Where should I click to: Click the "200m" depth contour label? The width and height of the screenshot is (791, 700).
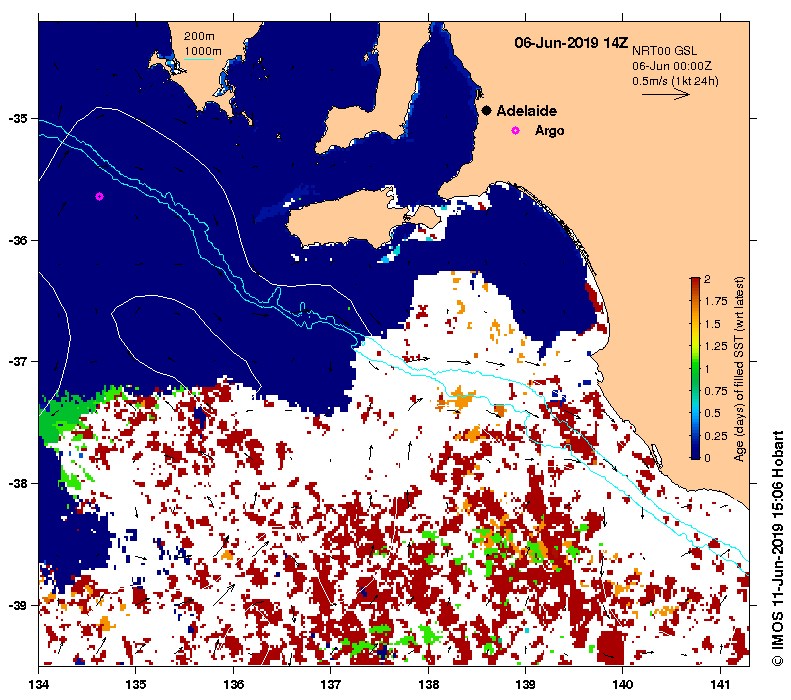click(199, 36)
